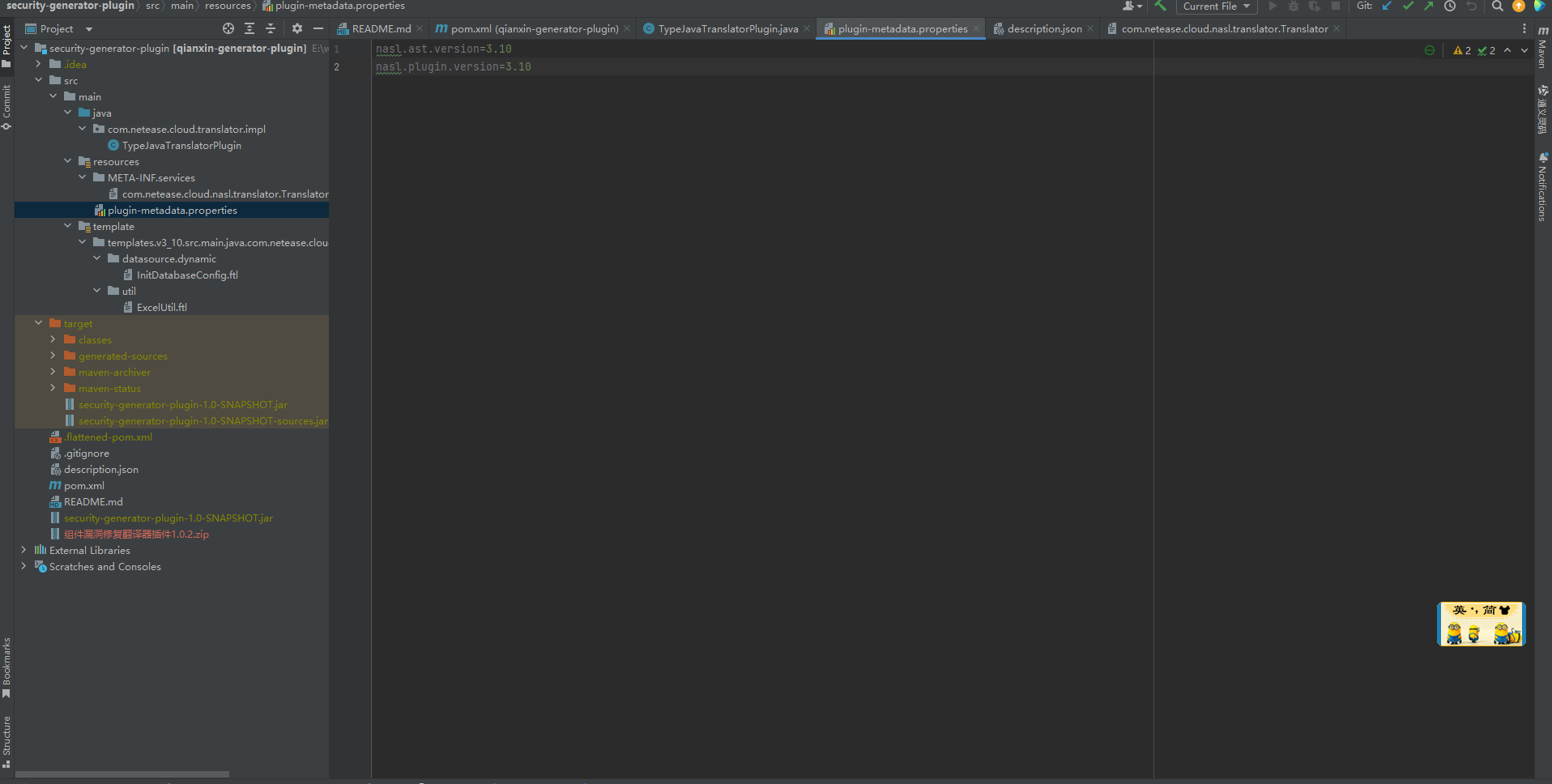Open the Maven tool window
1552x784 pixels.
pos(1543,47)
